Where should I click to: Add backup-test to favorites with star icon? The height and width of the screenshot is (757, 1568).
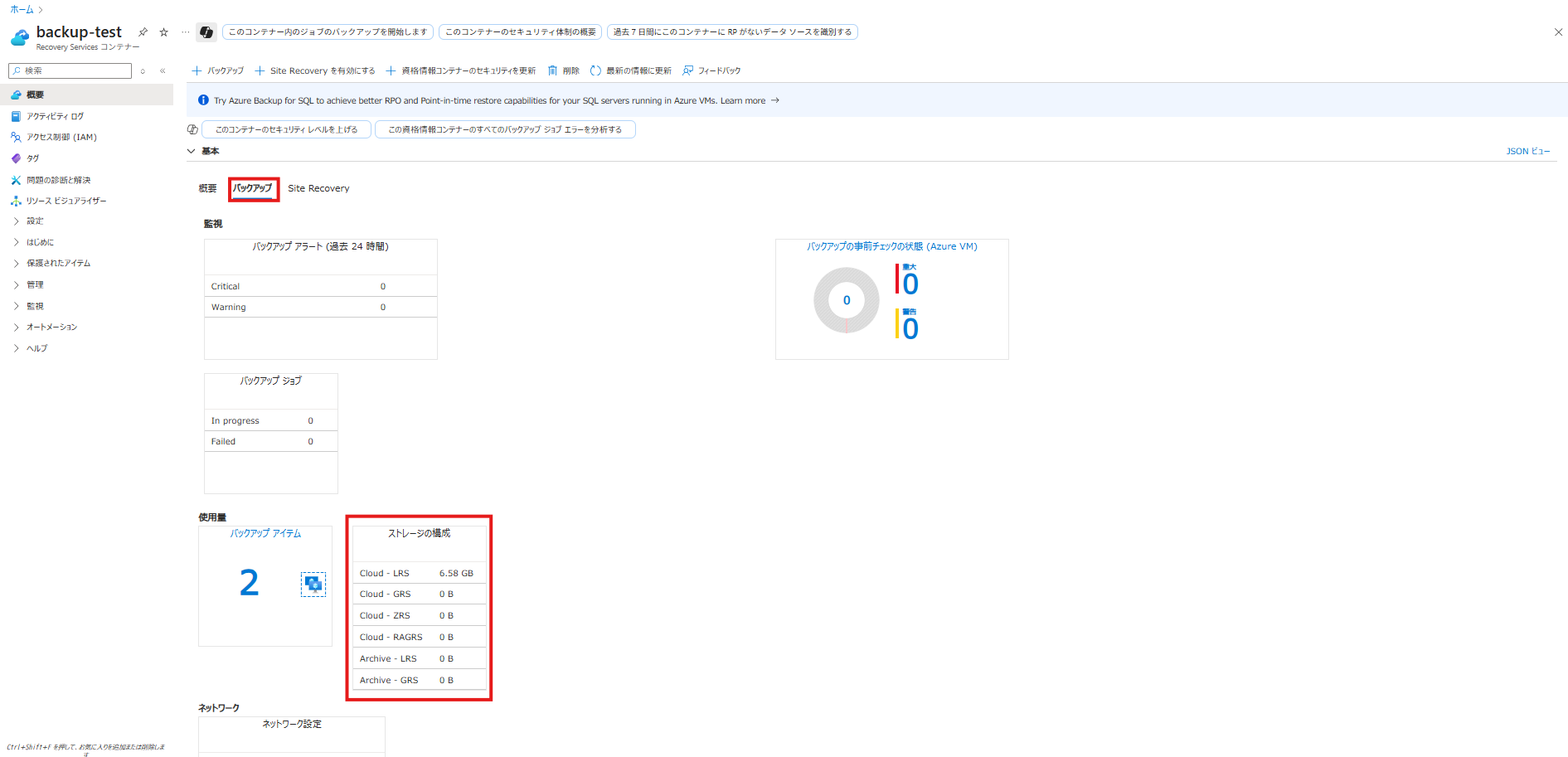pos(164,32)
